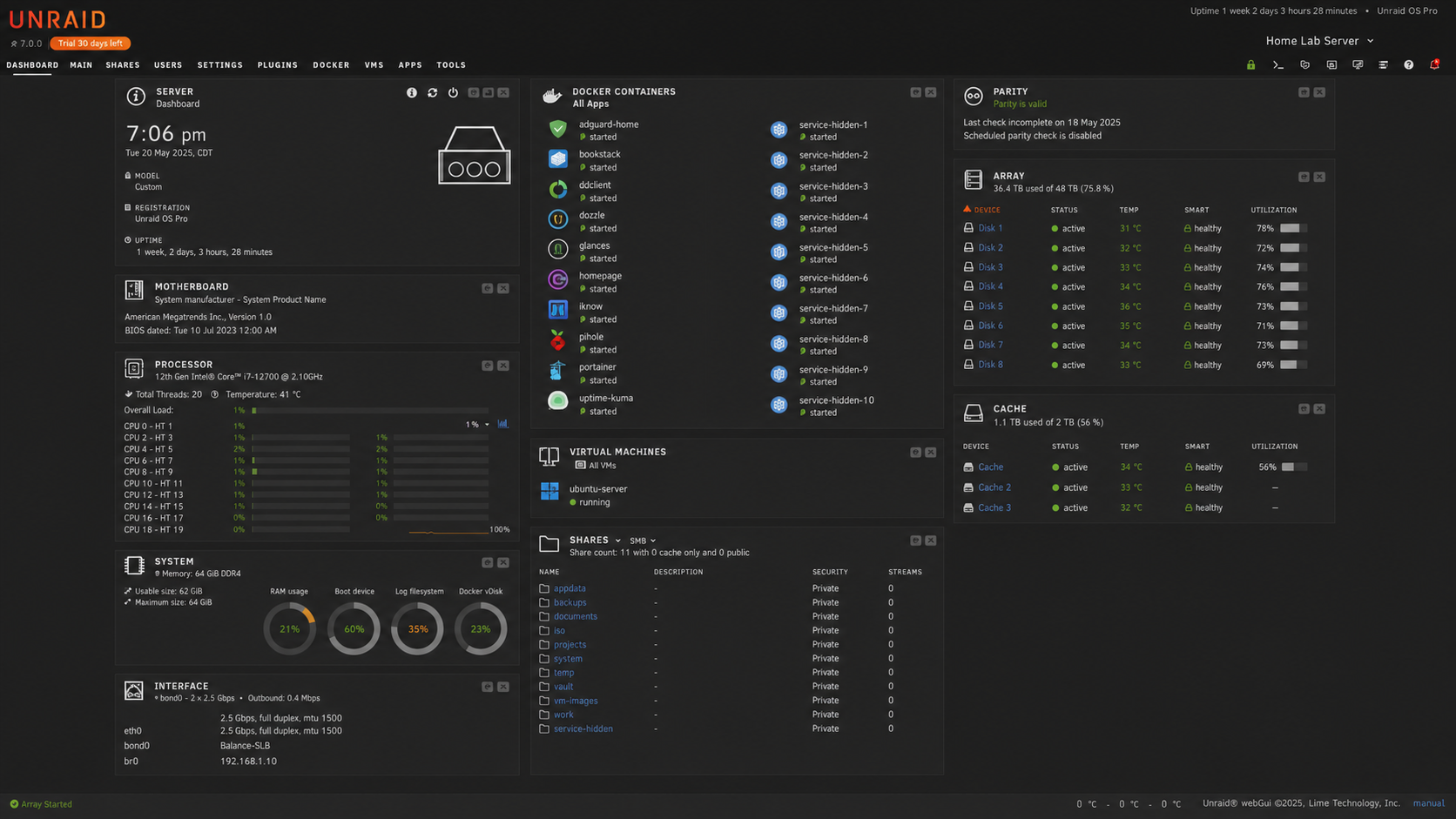Click the Array Started status in footer
The height and width of the screenshot is (819, 1456).
click(x=41, y=804)
